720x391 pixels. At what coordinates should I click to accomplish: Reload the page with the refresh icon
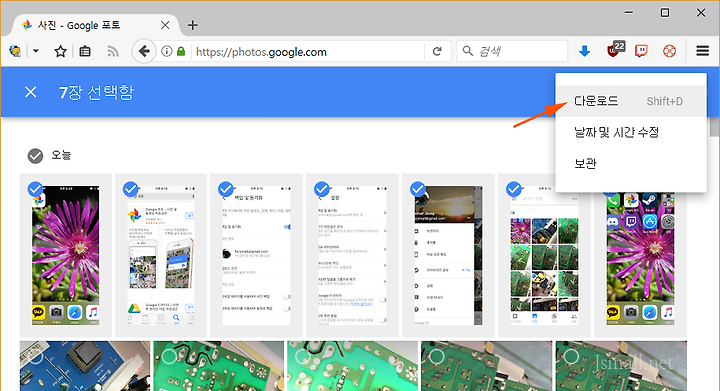coord(437,51)
